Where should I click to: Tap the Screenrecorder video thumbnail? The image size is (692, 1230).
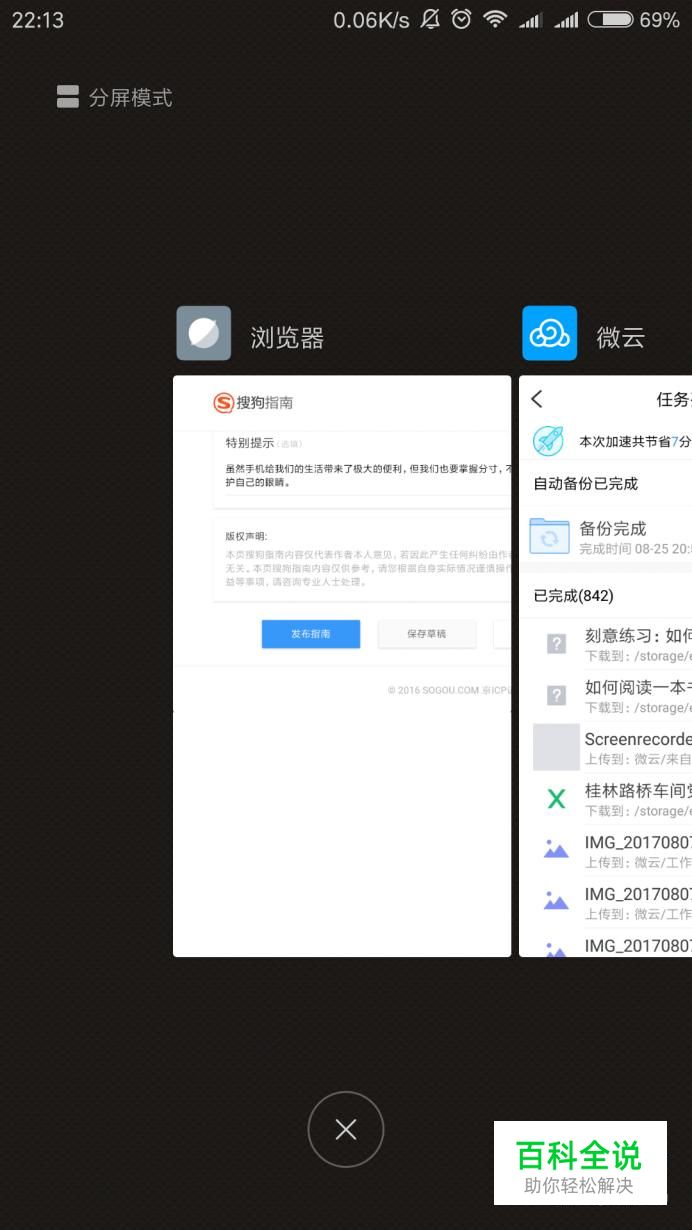tap(556, 747)
